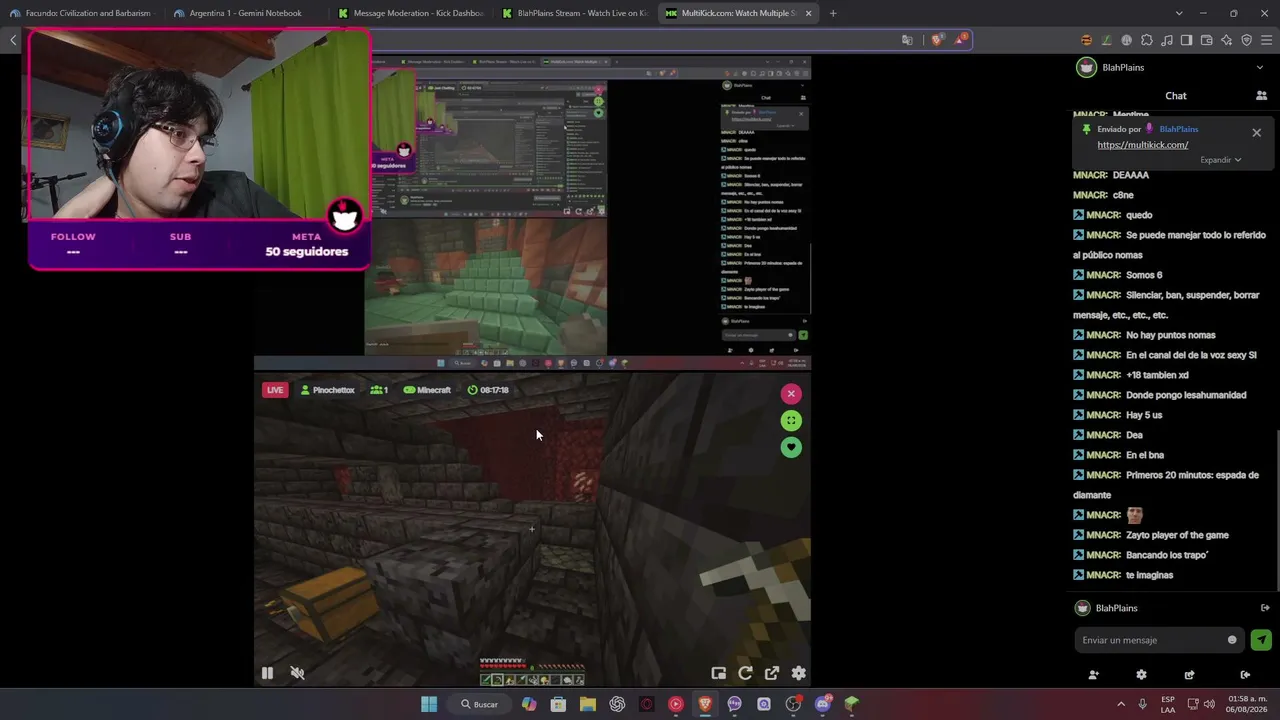The height and width of the screenshot is (720, 1280).
Task: Click the add-user icon below chat
Action: tap(1093, 675)
